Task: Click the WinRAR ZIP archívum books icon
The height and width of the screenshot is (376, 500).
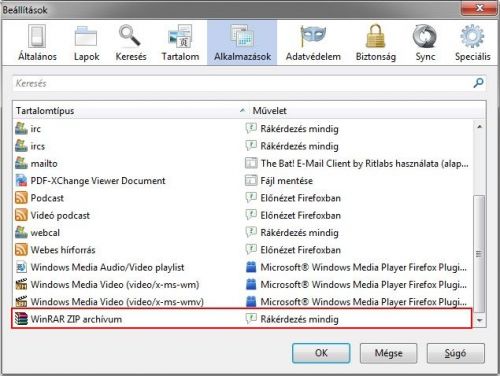Action: [21, 319]
